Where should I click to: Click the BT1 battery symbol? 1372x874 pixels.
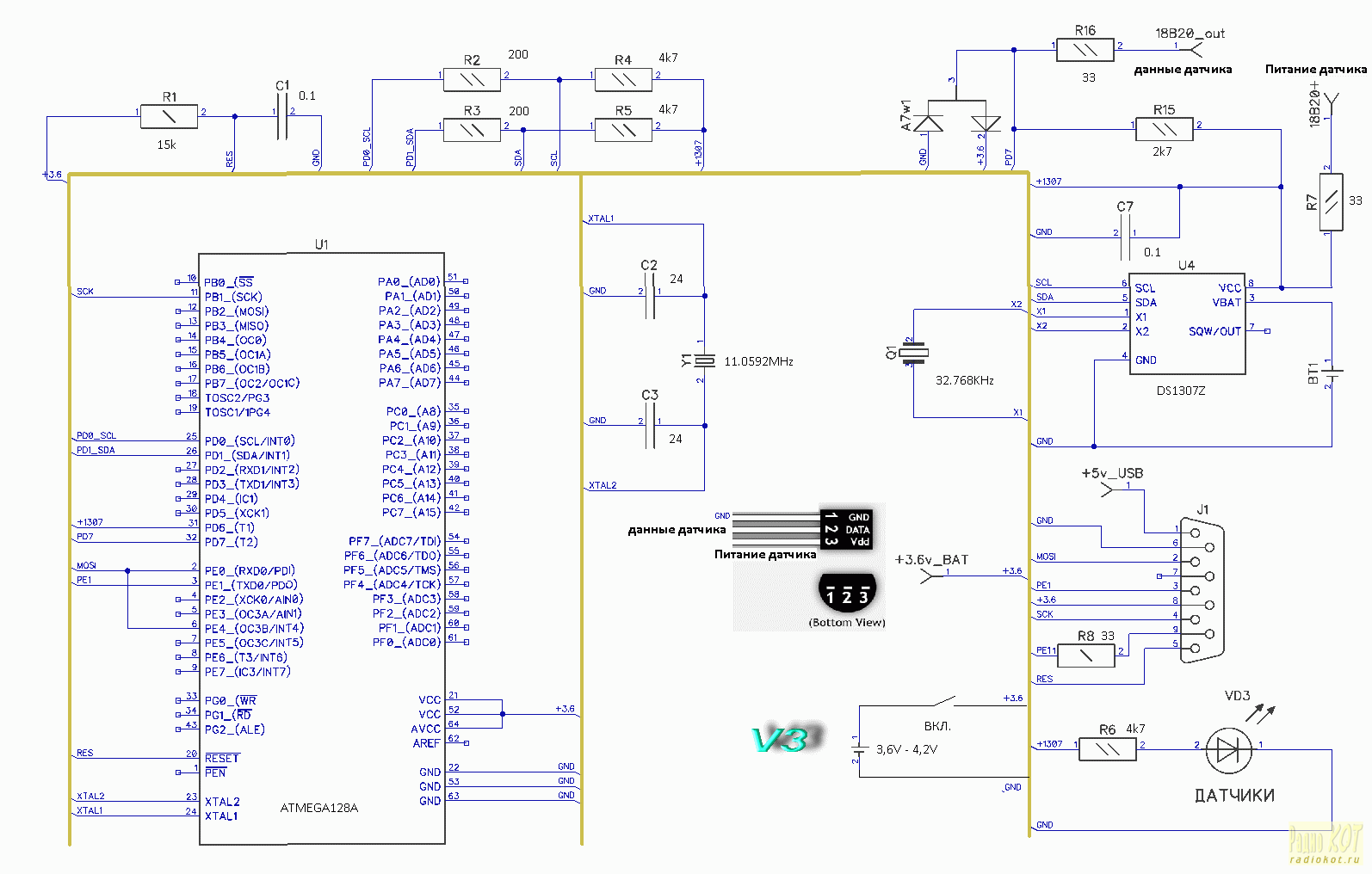(x=1332, y=373)
